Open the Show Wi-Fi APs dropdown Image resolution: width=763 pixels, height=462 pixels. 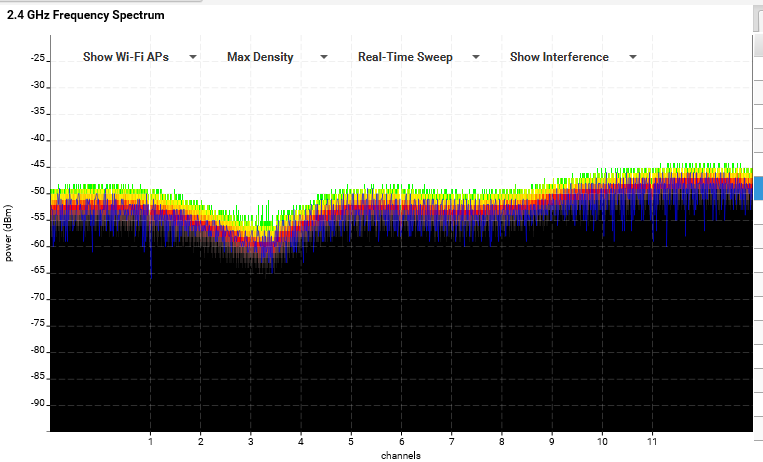click(140, 57)
